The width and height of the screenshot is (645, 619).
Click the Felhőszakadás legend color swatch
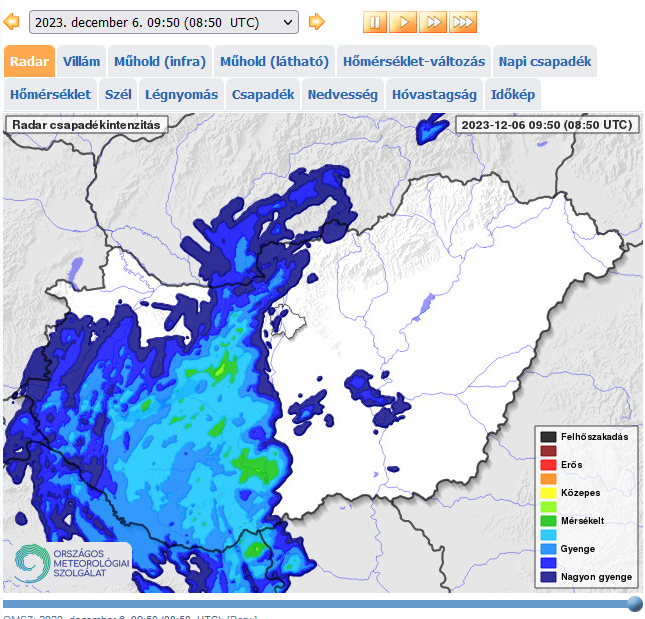pos(548,437)
